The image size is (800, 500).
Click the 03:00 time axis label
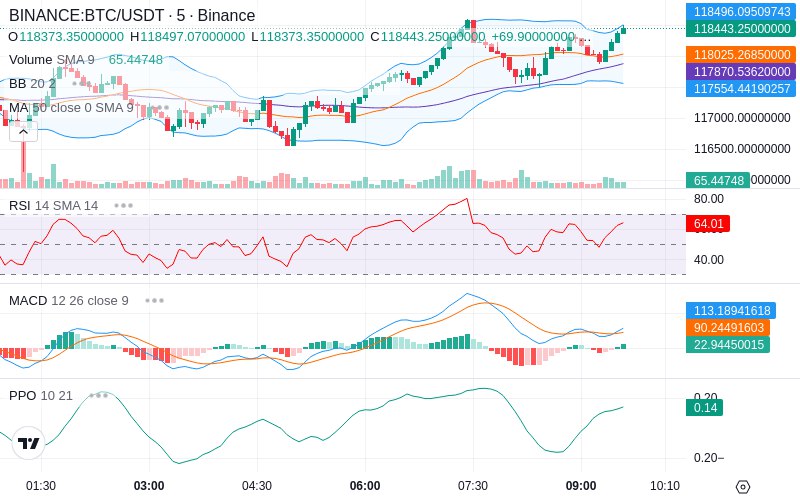[149, 486]
